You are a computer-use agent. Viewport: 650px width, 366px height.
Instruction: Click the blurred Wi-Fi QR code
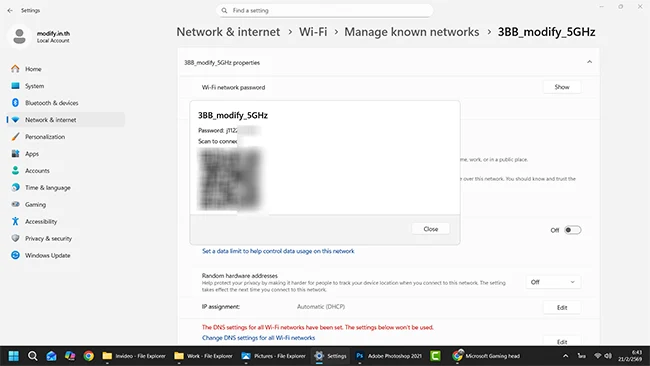pyautogui.click(x=230, y=179)
